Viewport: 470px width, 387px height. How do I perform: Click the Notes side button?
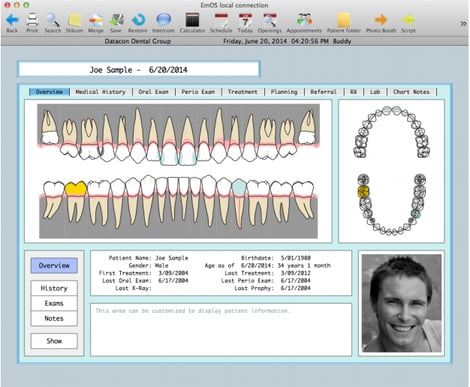(x=54, y=318)
